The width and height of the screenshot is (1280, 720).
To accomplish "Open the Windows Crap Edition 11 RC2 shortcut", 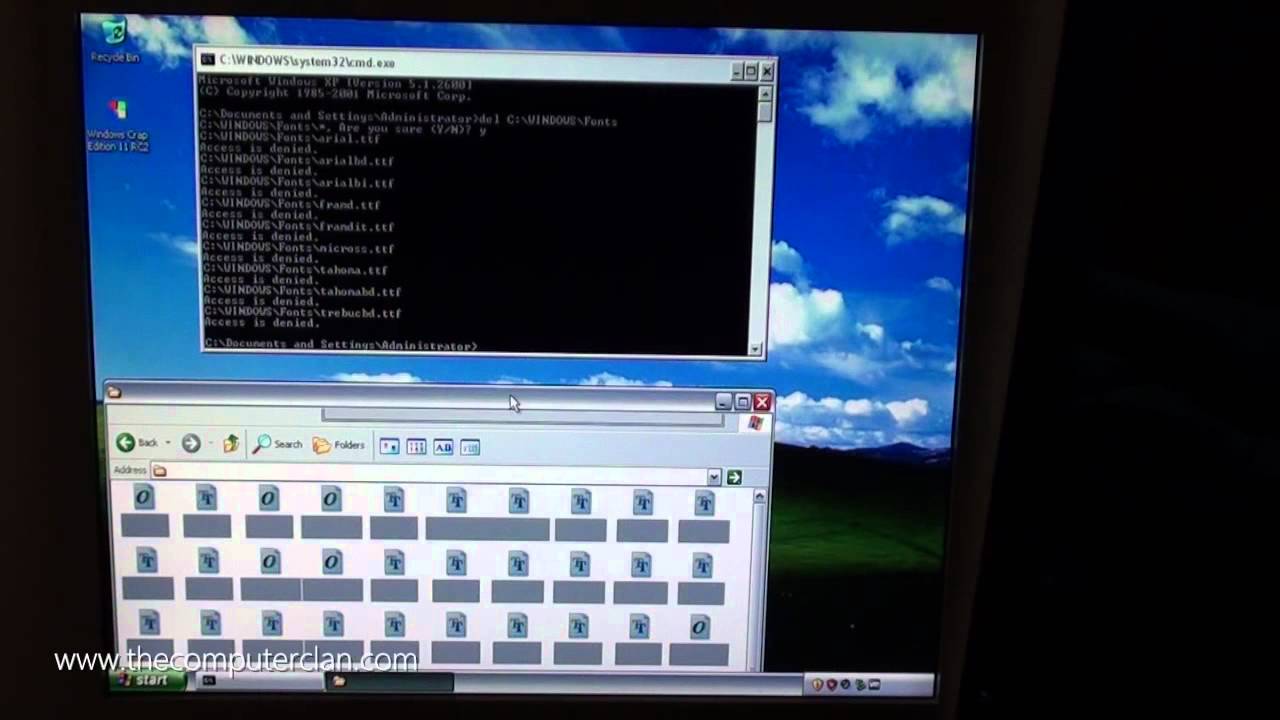I will 117,124.
